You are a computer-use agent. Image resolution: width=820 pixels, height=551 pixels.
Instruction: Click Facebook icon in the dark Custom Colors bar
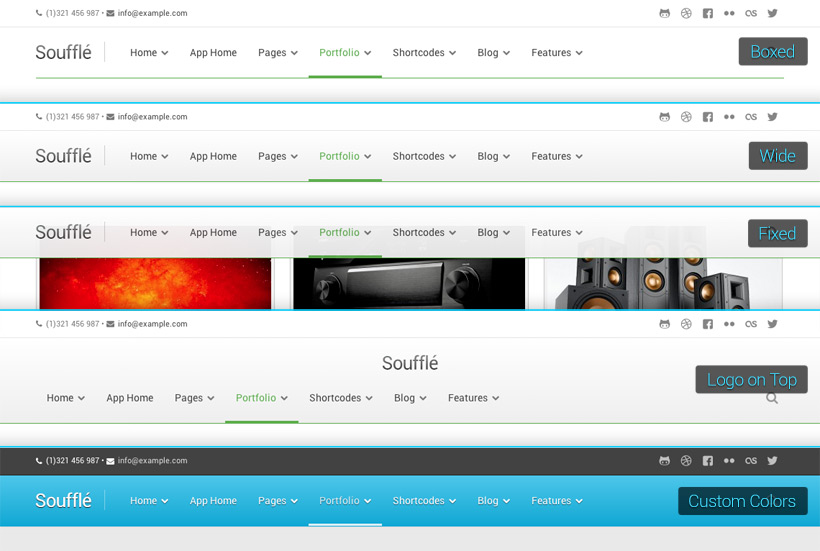(x=708, y=461)
